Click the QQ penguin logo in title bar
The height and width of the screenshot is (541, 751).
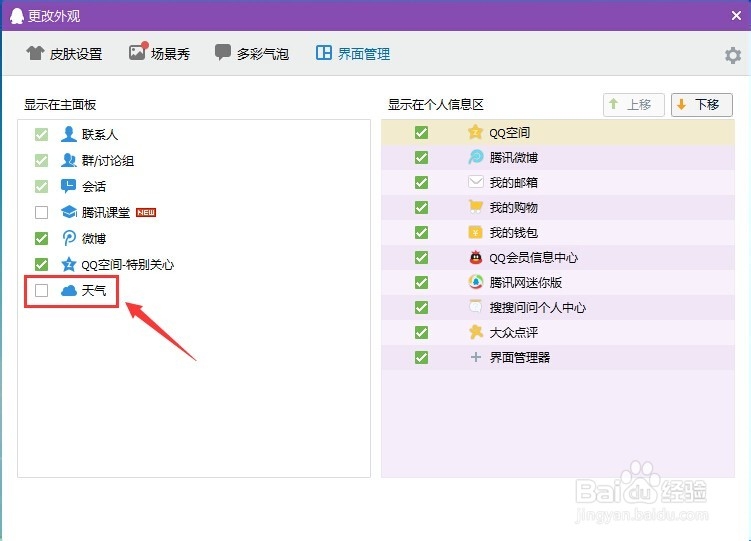(17, 16)
